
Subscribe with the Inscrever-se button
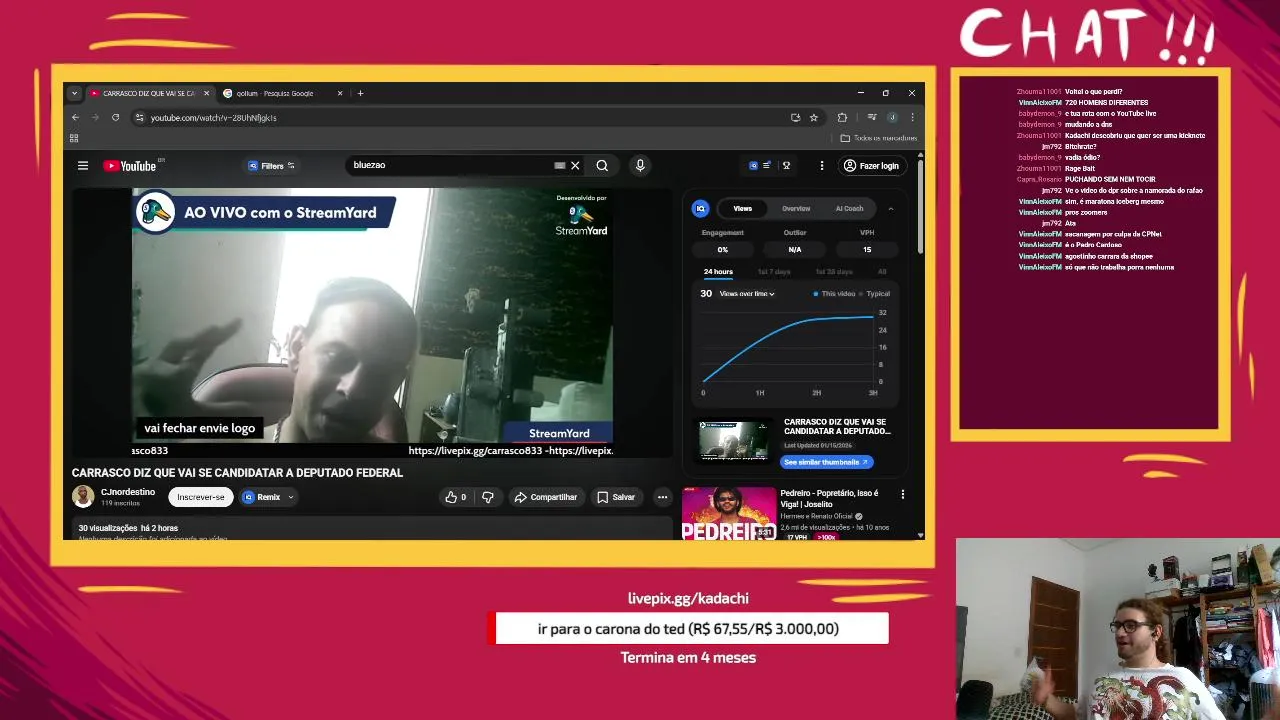coord(201,497)
